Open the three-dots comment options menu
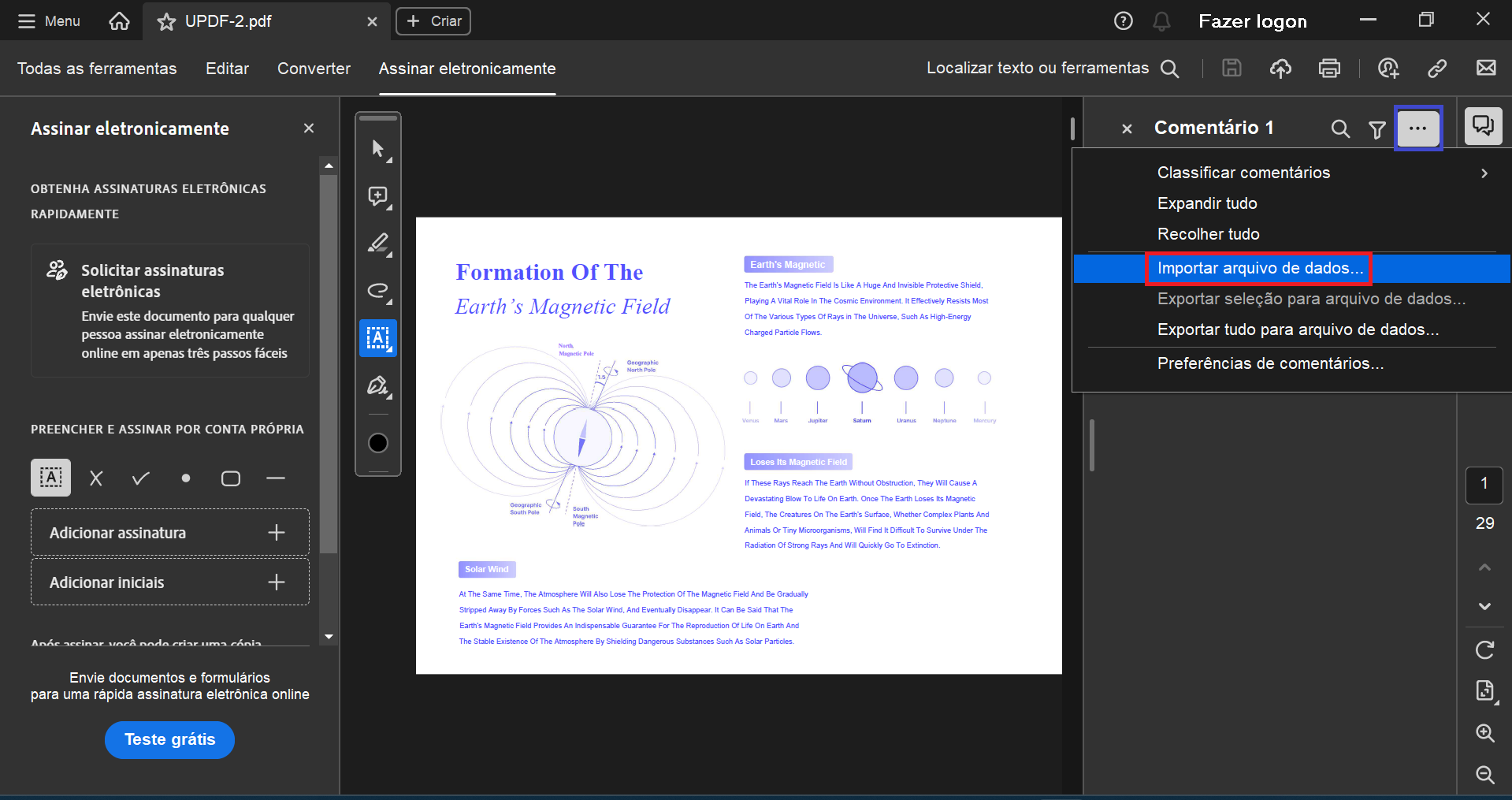Viewport: 1512px width, 800px height. pos(1418,128)
